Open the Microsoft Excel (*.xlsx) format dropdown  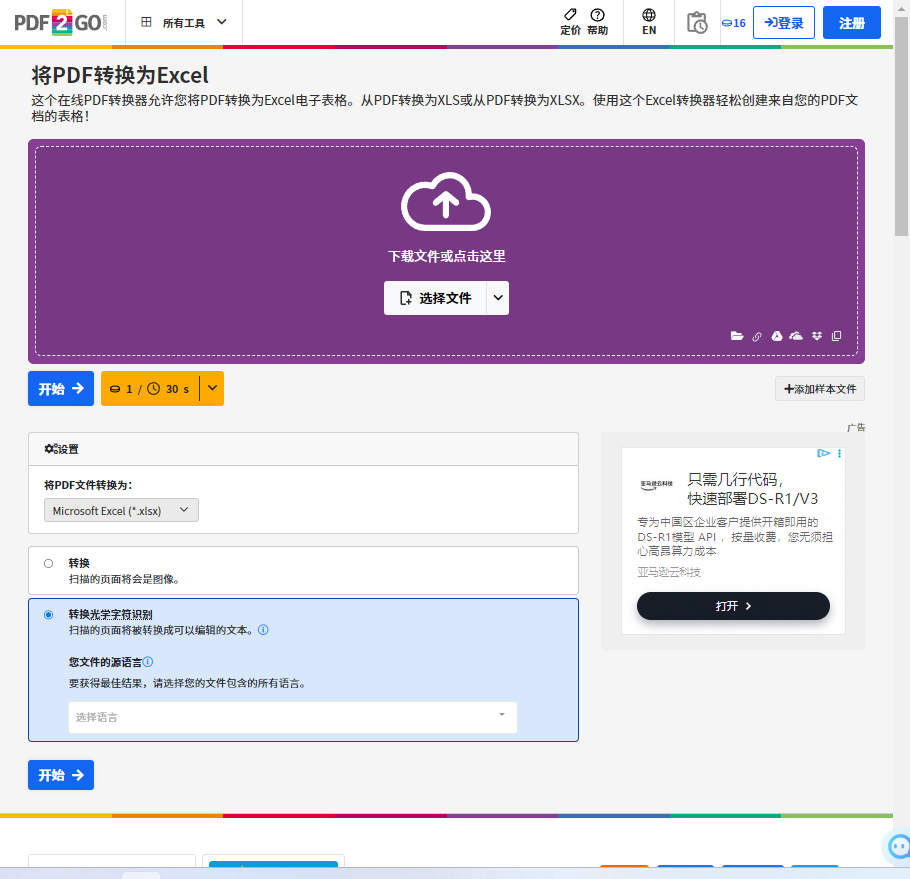click(121, 510)
